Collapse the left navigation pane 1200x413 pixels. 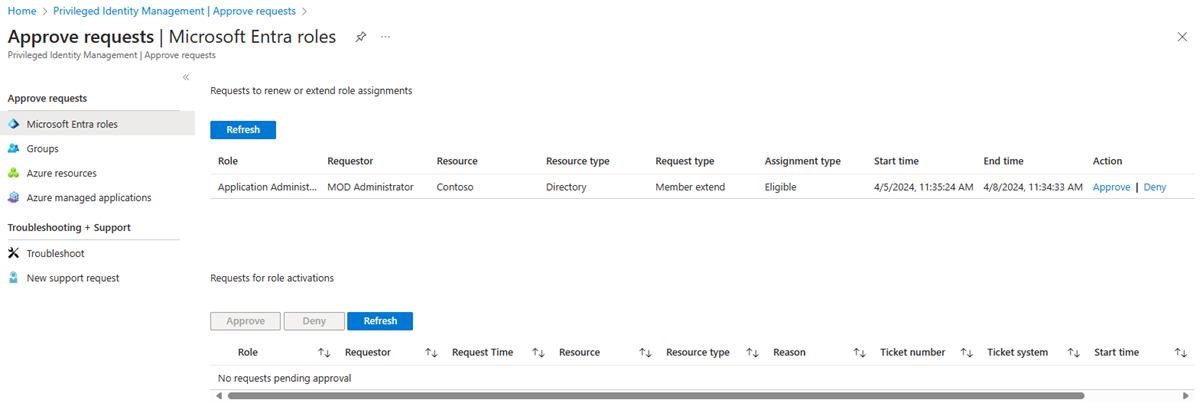tap(186, 77)
